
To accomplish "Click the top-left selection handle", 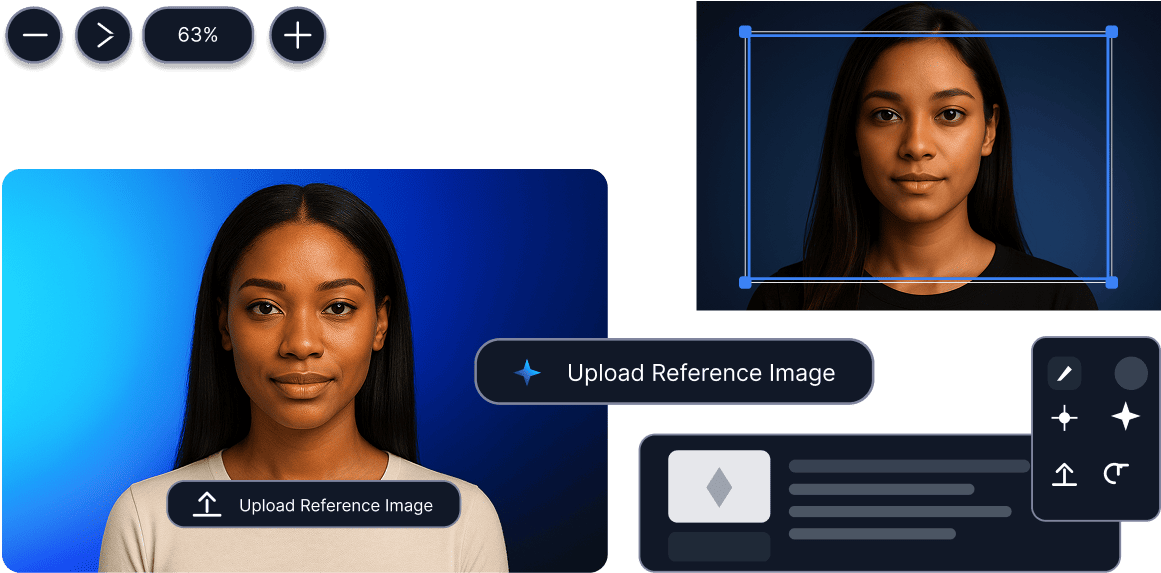I will 745,32.
